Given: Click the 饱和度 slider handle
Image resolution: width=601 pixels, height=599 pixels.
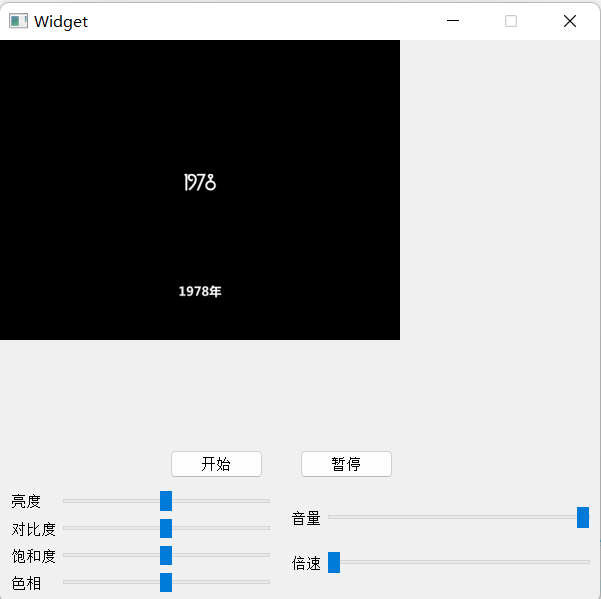Looking at the screenshot, I should tap(166, 555).
